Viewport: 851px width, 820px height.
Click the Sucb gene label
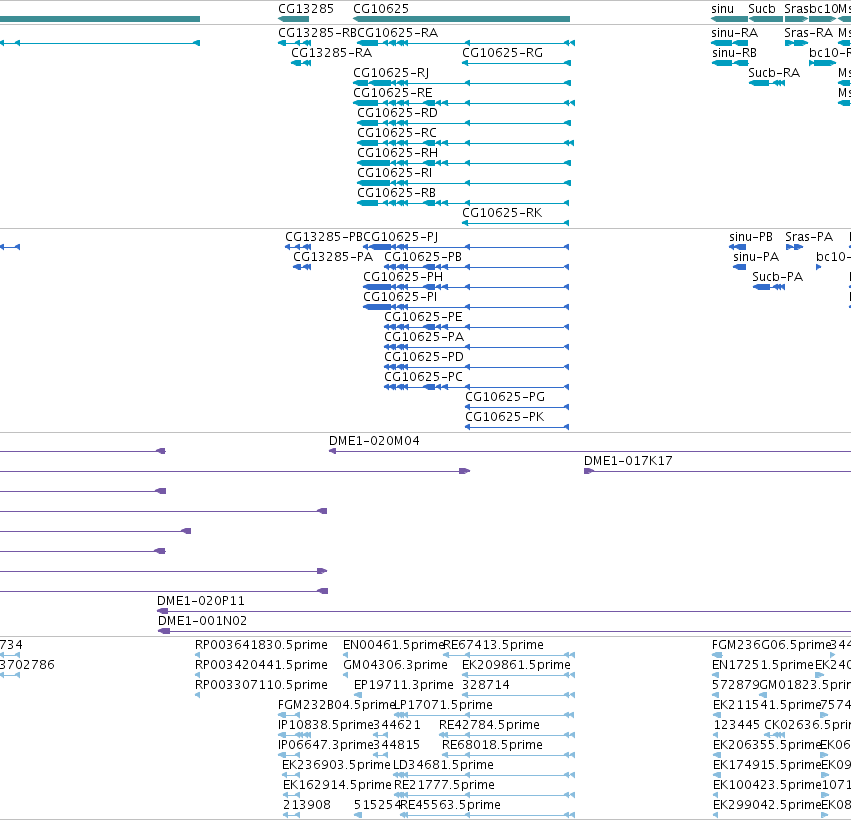(x=761, y=9)
